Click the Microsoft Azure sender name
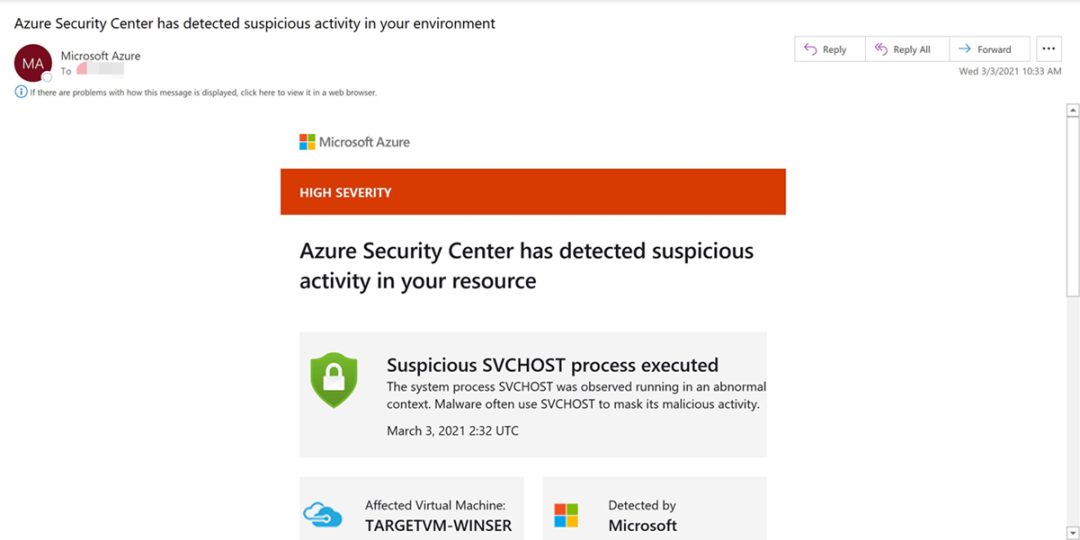 point(101,56)
